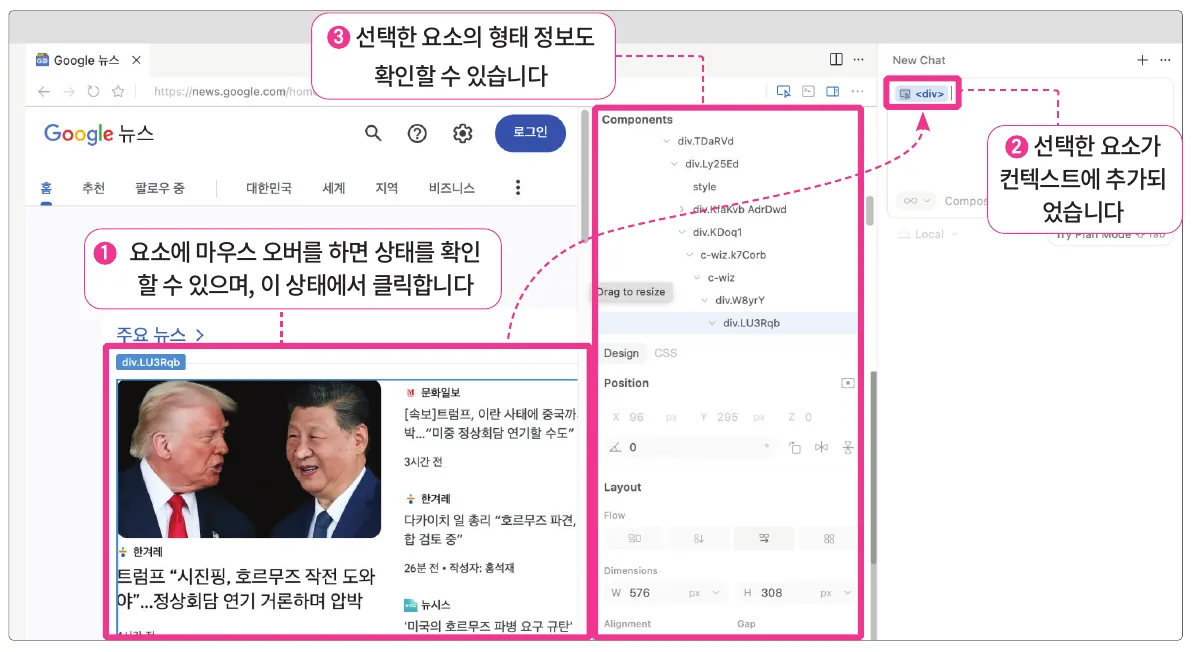Image resolution: width=1192 pixels, height=652 pixels.
Task: Click the Design panel vertical scrollbar
Action: click(873, 467)
